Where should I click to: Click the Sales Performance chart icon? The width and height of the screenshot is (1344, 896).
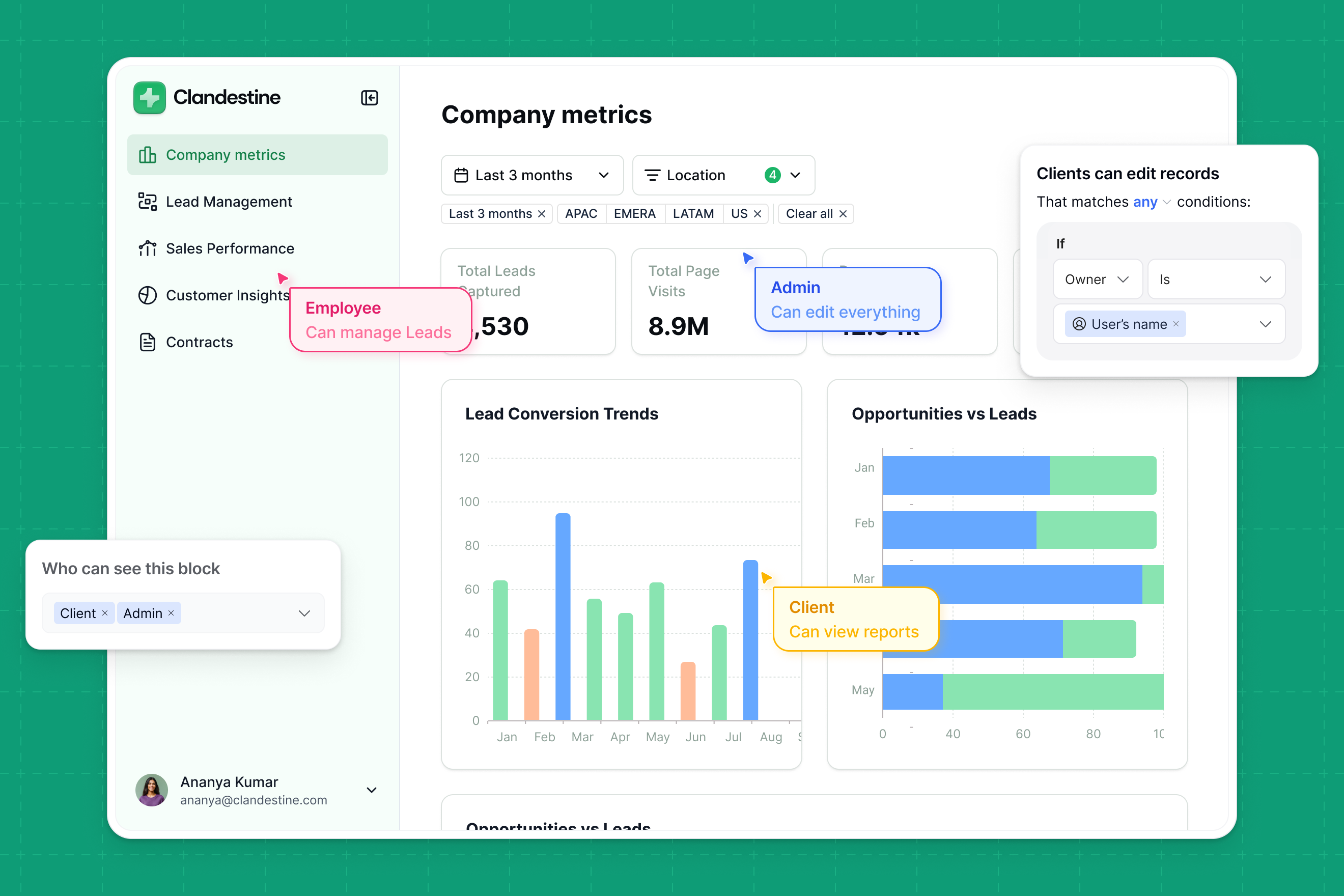(x=148, y=248)
